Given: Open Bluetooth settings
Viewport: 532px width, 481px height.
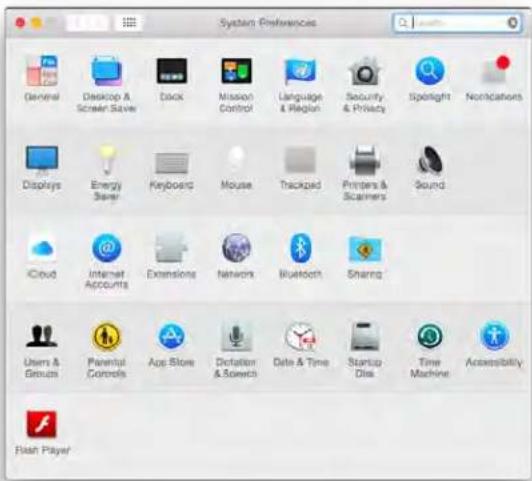Looking at the screenshot, I should [301, 248].
